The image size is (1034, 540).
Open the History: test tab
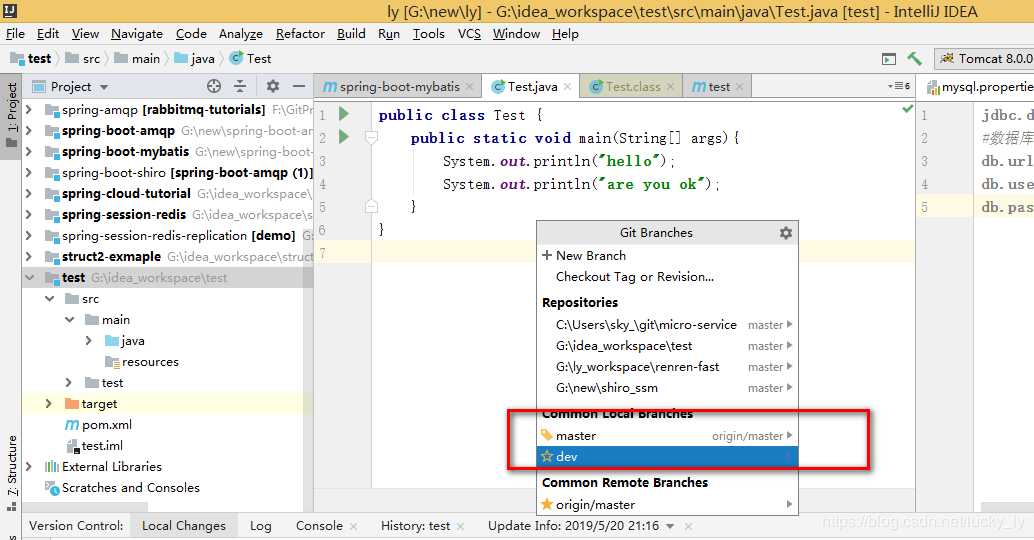click(415, 526)
